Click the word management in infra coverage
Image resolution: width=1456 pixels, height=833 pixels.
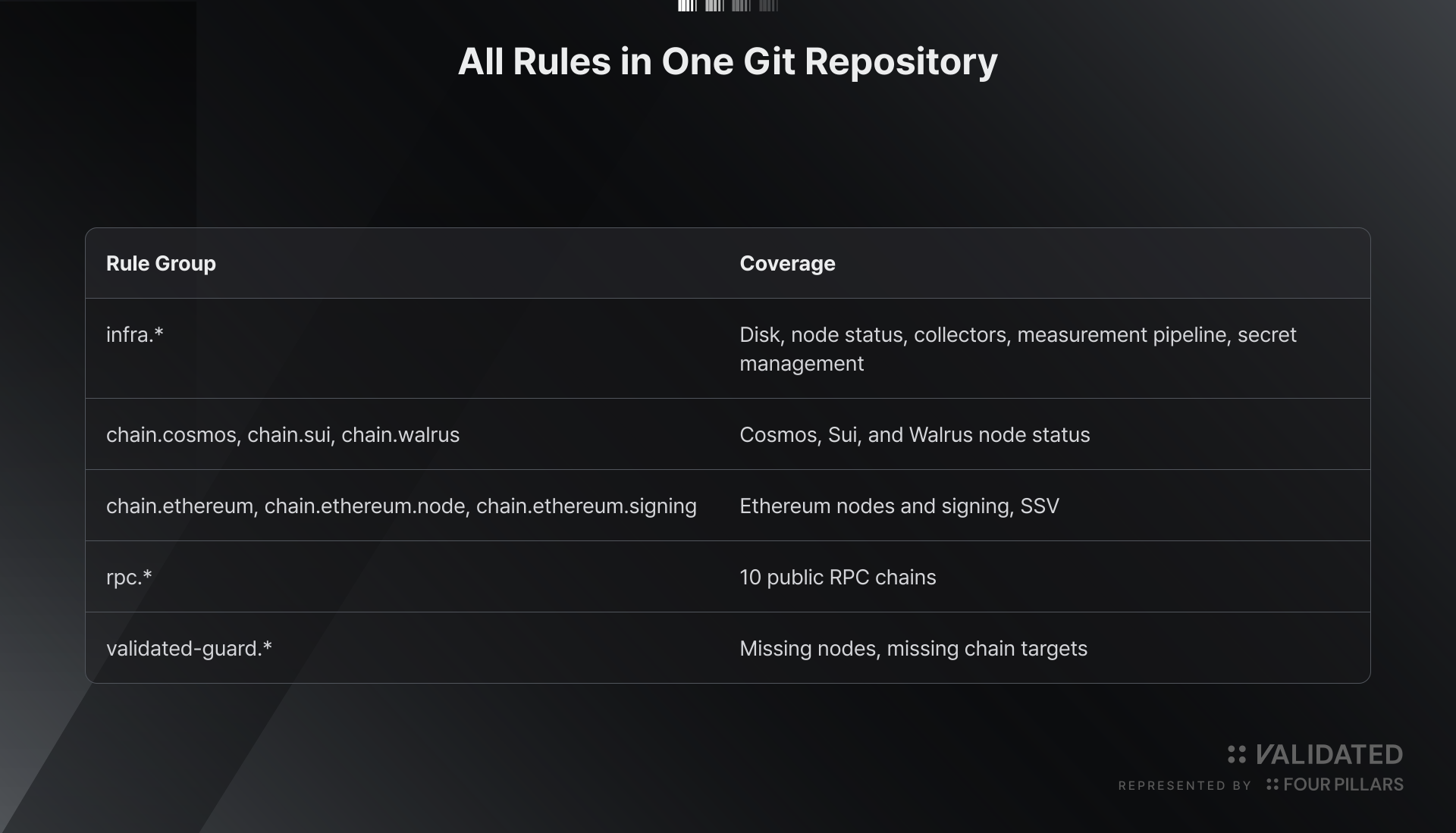802,364
